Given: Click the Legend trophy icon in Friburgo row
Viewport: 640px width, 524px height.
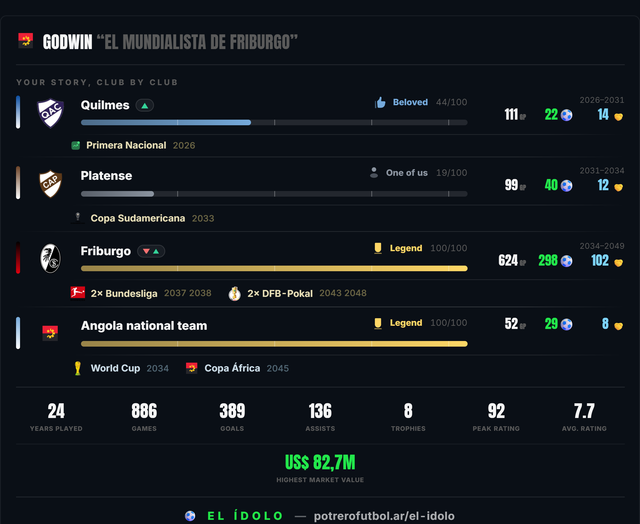Looking at the screenshot, I should tap(378, 248).
